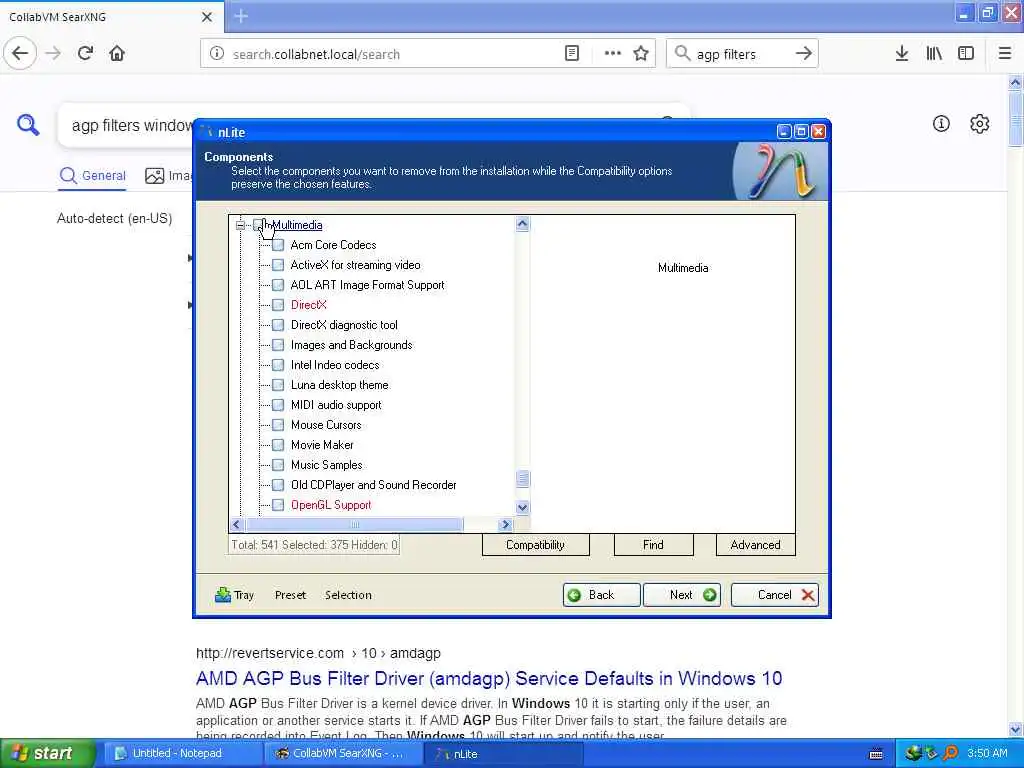Check Images and Backgrounds checkbox
This screenshot has width=1024, height=768.
click(x=278, y=345)
